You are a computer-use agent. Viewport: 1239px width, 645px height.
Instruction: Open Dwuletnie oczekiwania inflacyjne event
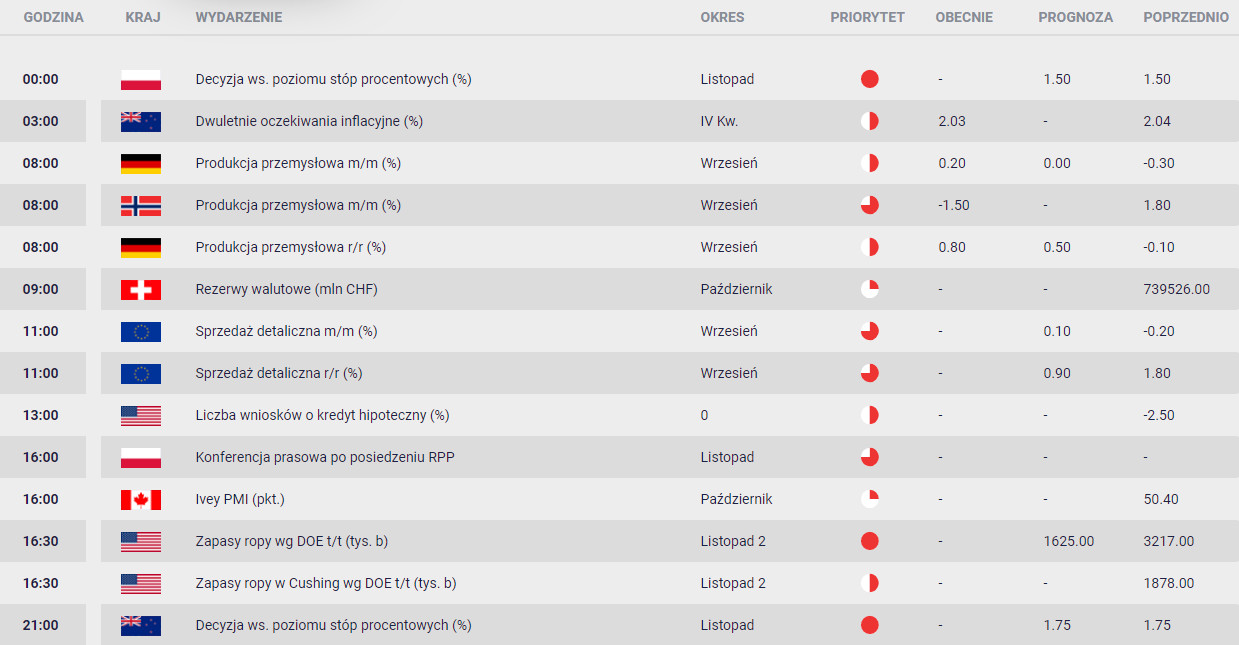(309, 121)
